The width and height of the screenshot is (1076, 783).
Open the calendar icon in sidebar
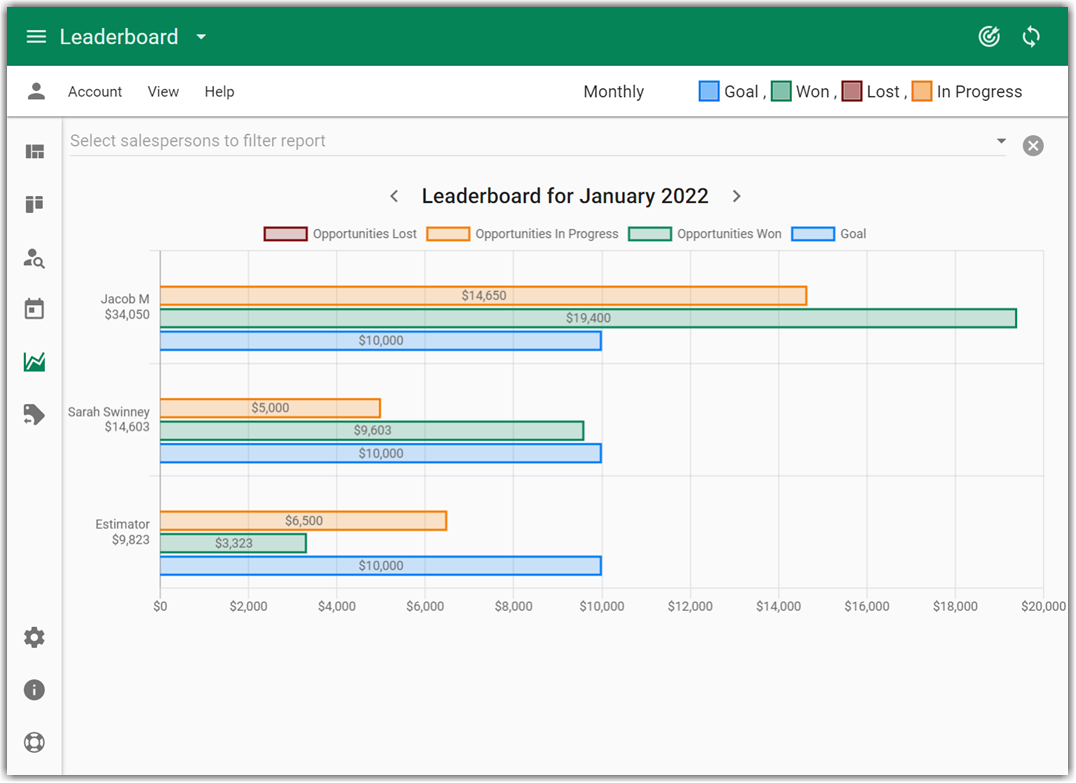pyautogui.click(x=34, y=309)
